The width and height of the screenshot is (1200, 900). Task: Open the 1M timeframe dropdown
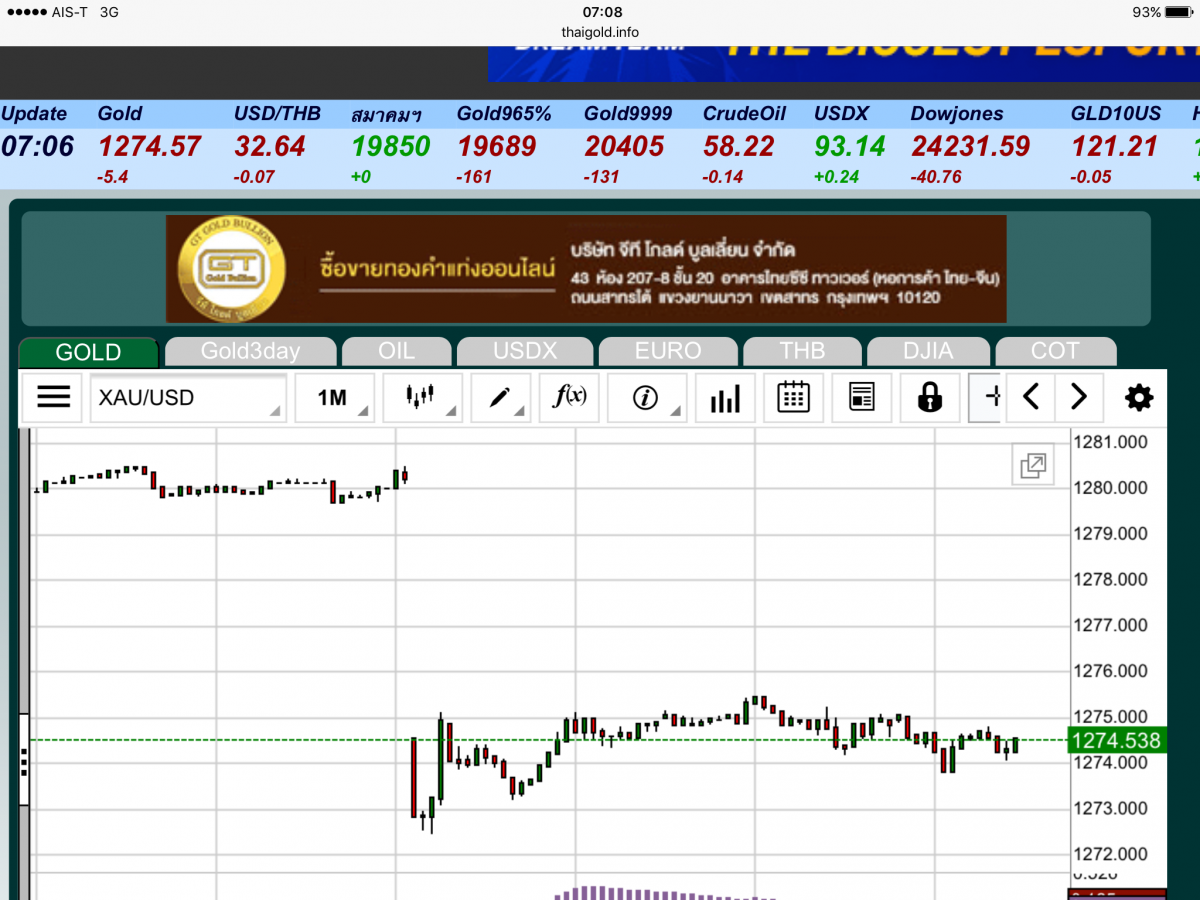coord(334,398)
